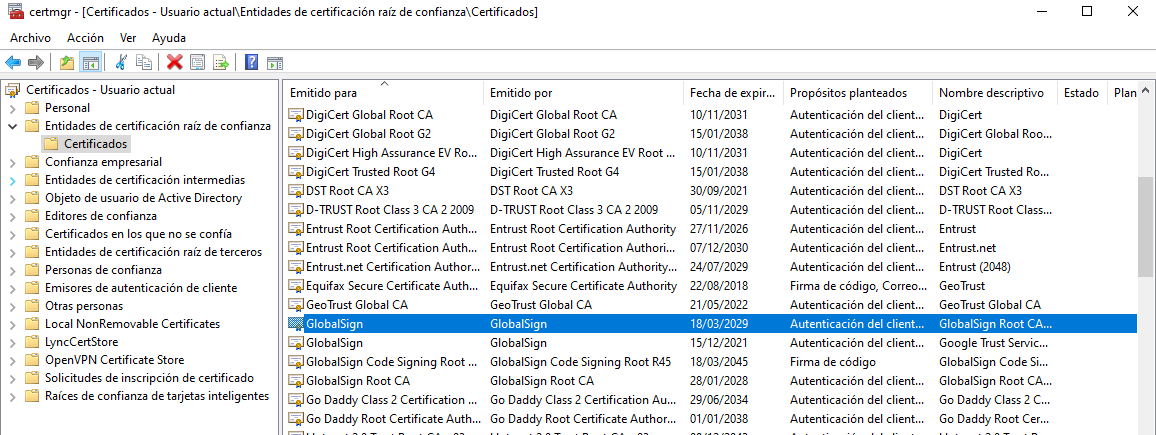The width and height of the screenshot is (1156, 435).
Task: Expand the Personal folder node
Action: [x=12, y=108]
